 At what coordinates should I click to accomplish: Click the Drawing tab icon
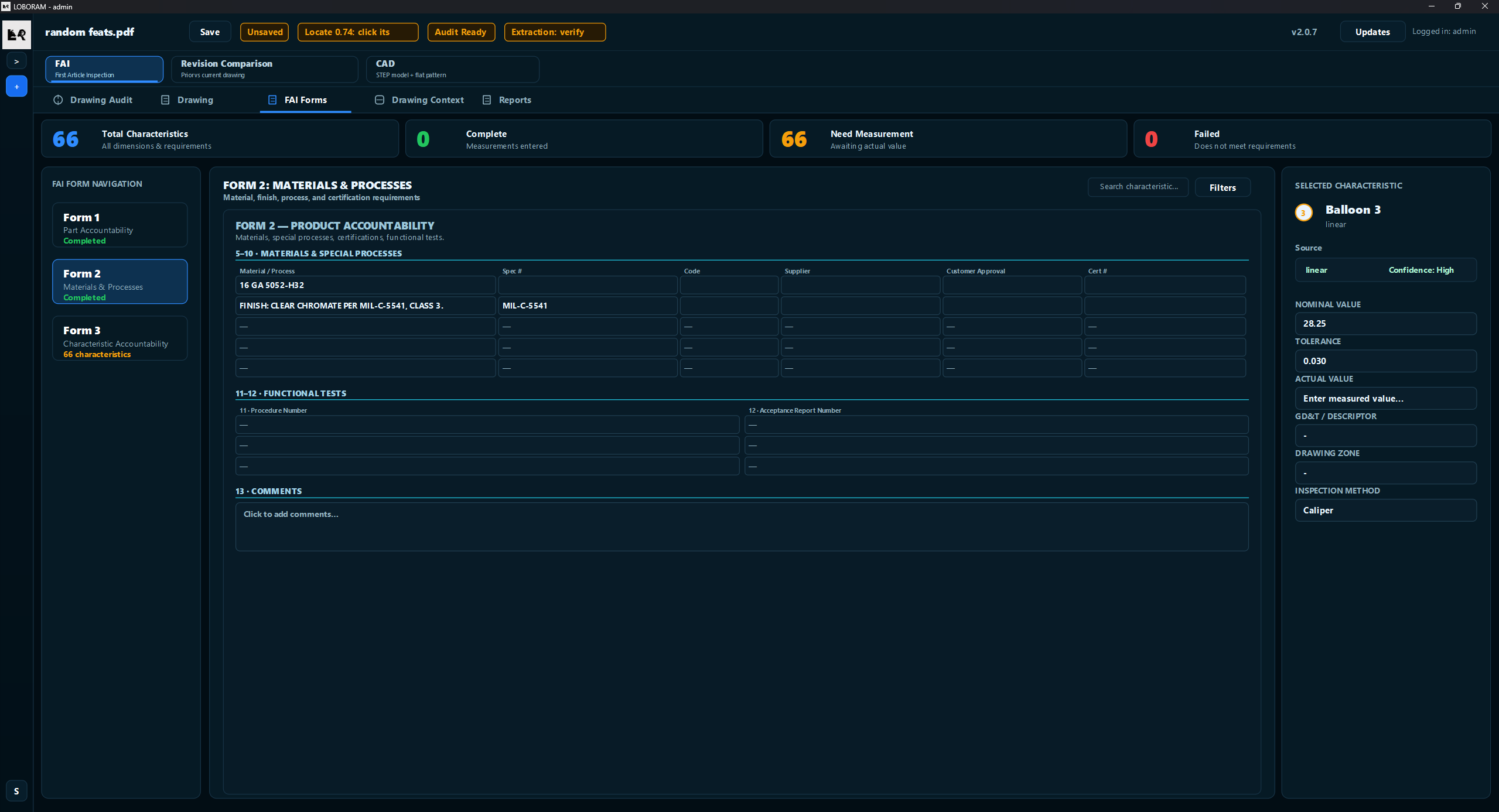165,100
